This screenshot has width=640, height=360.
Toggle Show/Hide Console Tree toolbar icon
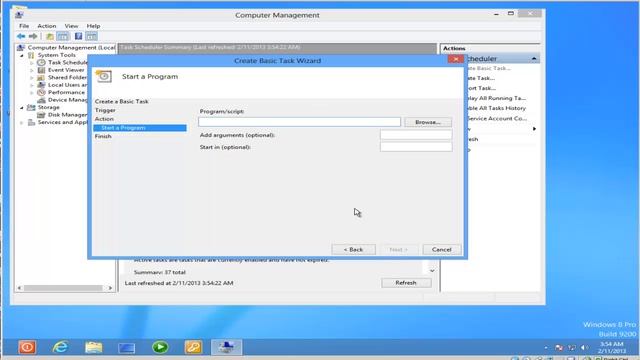tap(63, 36)
